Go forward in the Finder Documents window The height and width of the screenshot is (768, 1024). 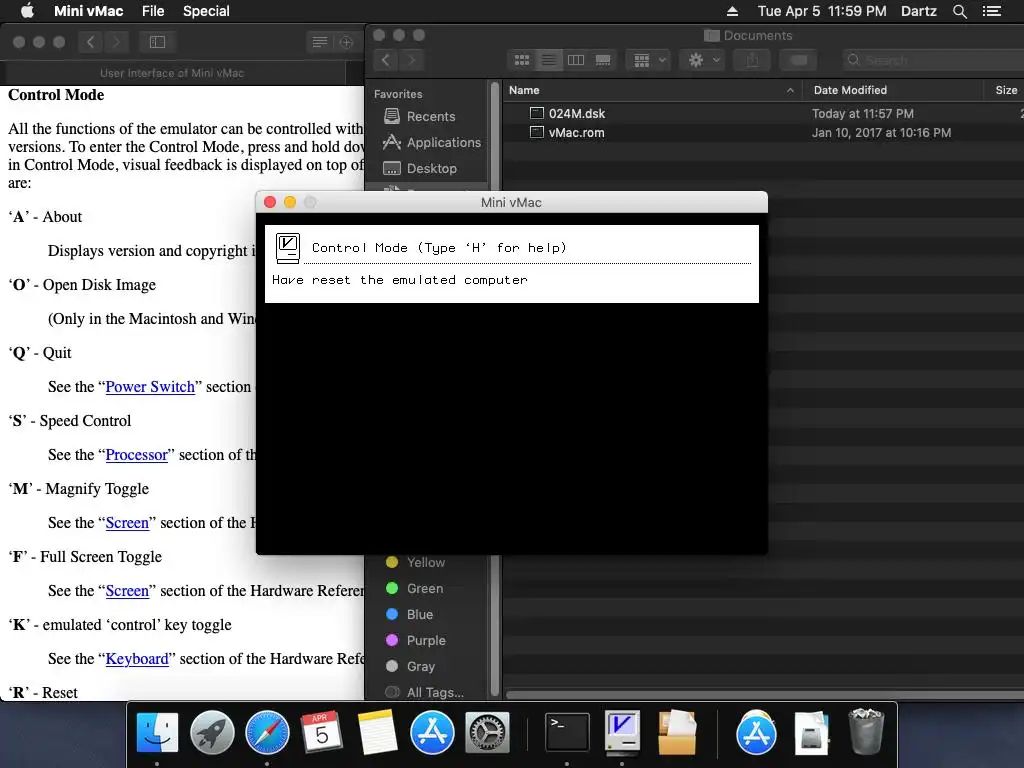(x=411, y=60)
